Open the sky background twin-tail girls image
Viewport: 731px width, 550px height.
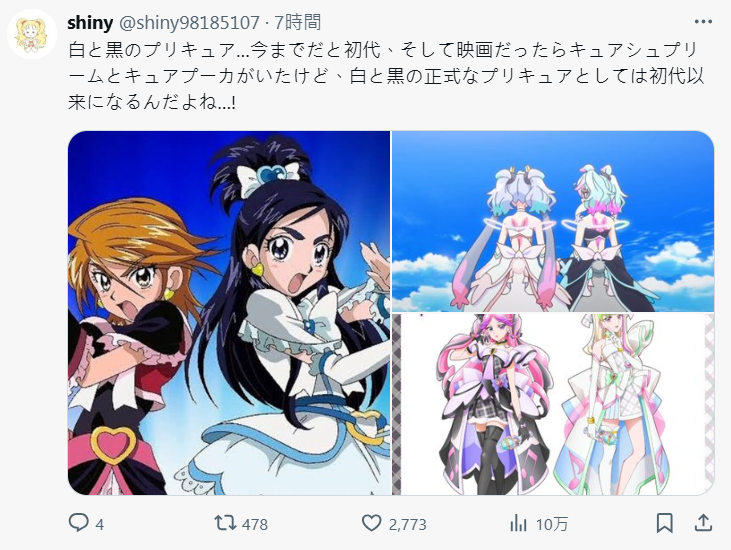(x=553, y=221)
